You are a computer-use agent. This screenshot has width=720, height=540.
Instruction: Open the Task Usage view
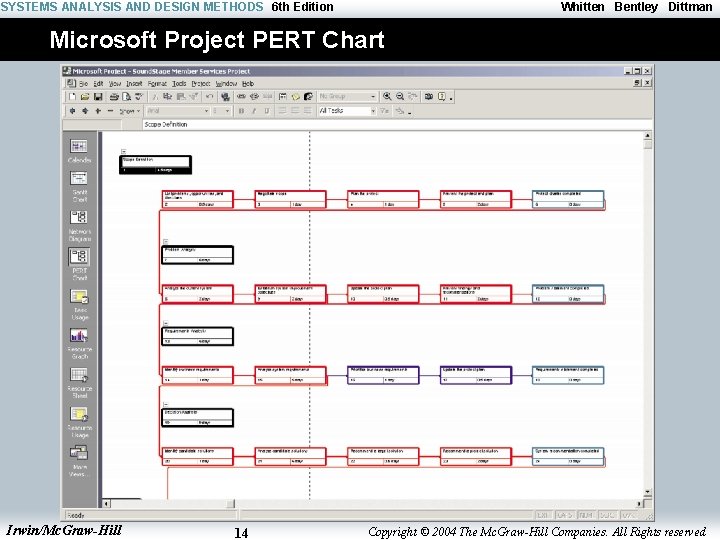79,304
